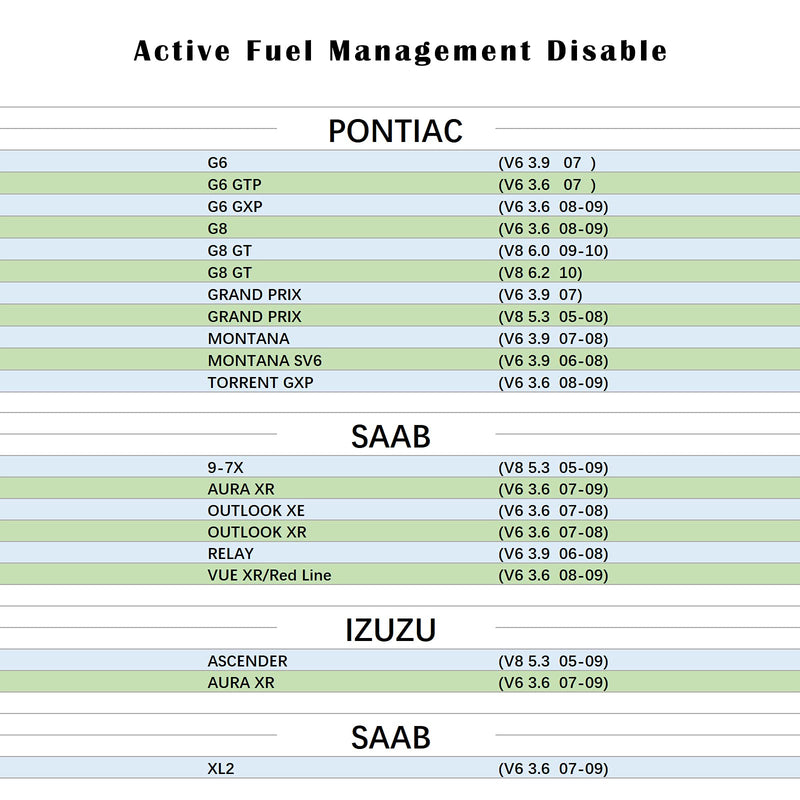Viewport: 800px width, 800px height.
Task: Select the 'TORRENT GXP' model name
Action: 261,382
